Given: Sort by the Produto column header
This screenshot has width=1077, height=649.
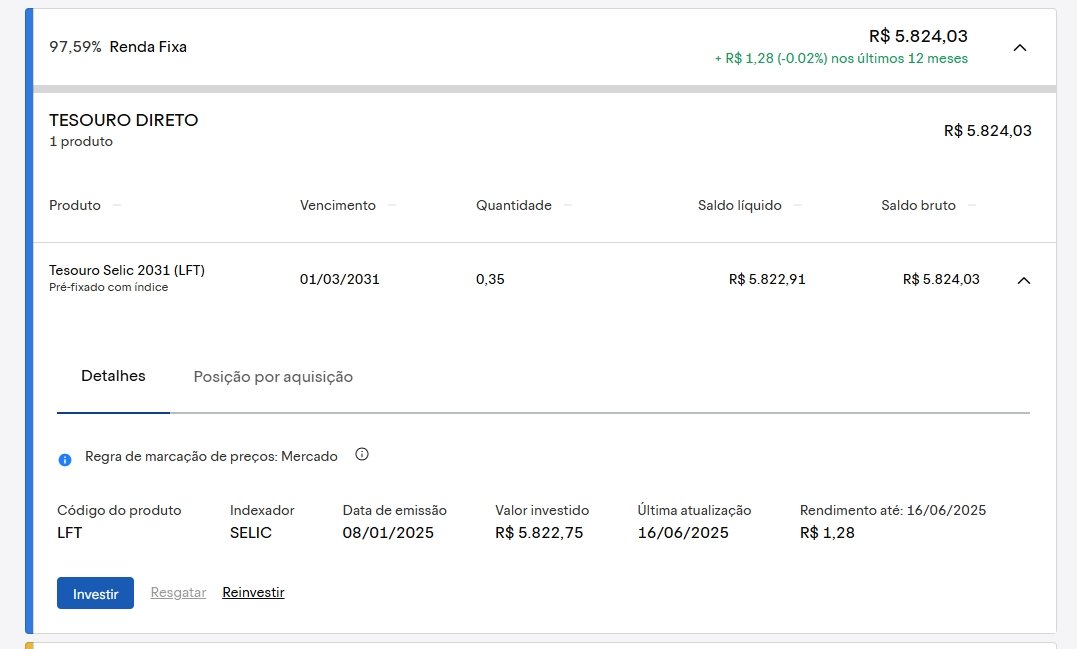Looking at the screenshot, I should [x=75, y=205].
